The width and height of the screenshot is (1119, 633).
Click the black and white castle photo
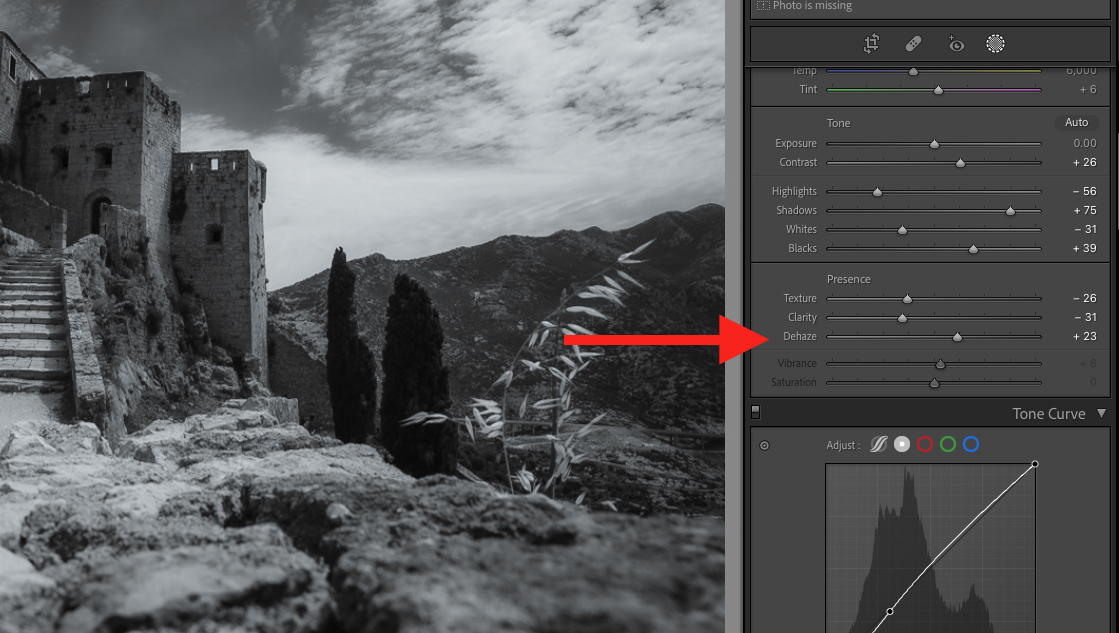pyautogui.click(x=362, y=316)
